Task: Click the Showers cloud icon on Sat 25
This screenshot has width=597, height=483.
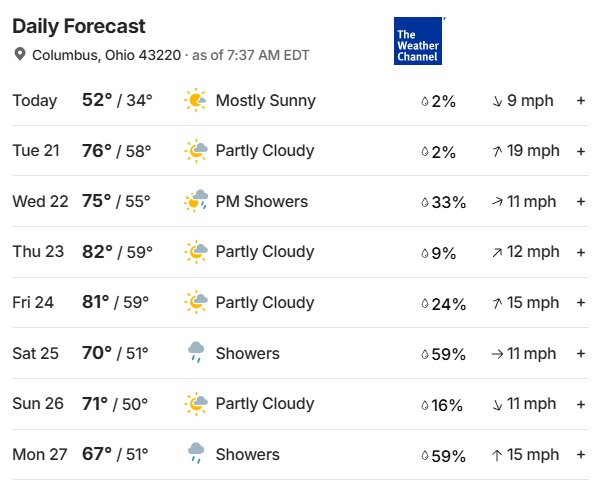Action: pyautogui.click(x=196, y=352)
